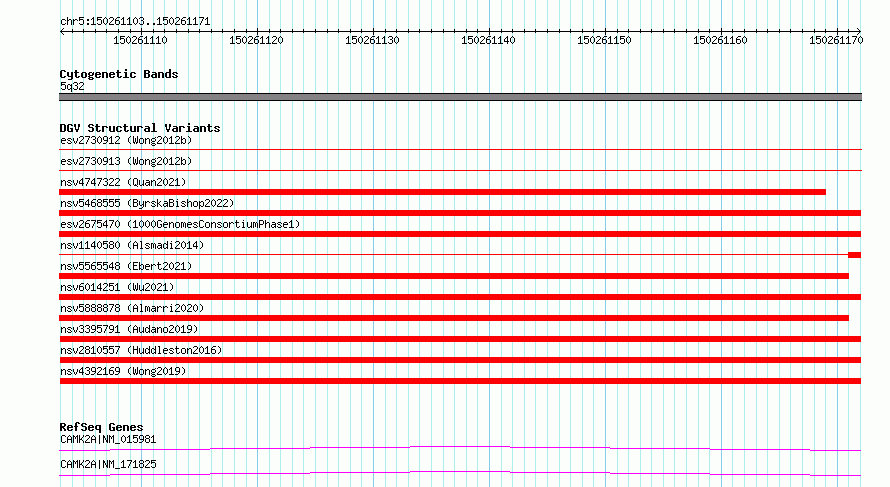Select the red bar under nsv2810557
This screenshot has width=890, height=487.
click(460, 360)
